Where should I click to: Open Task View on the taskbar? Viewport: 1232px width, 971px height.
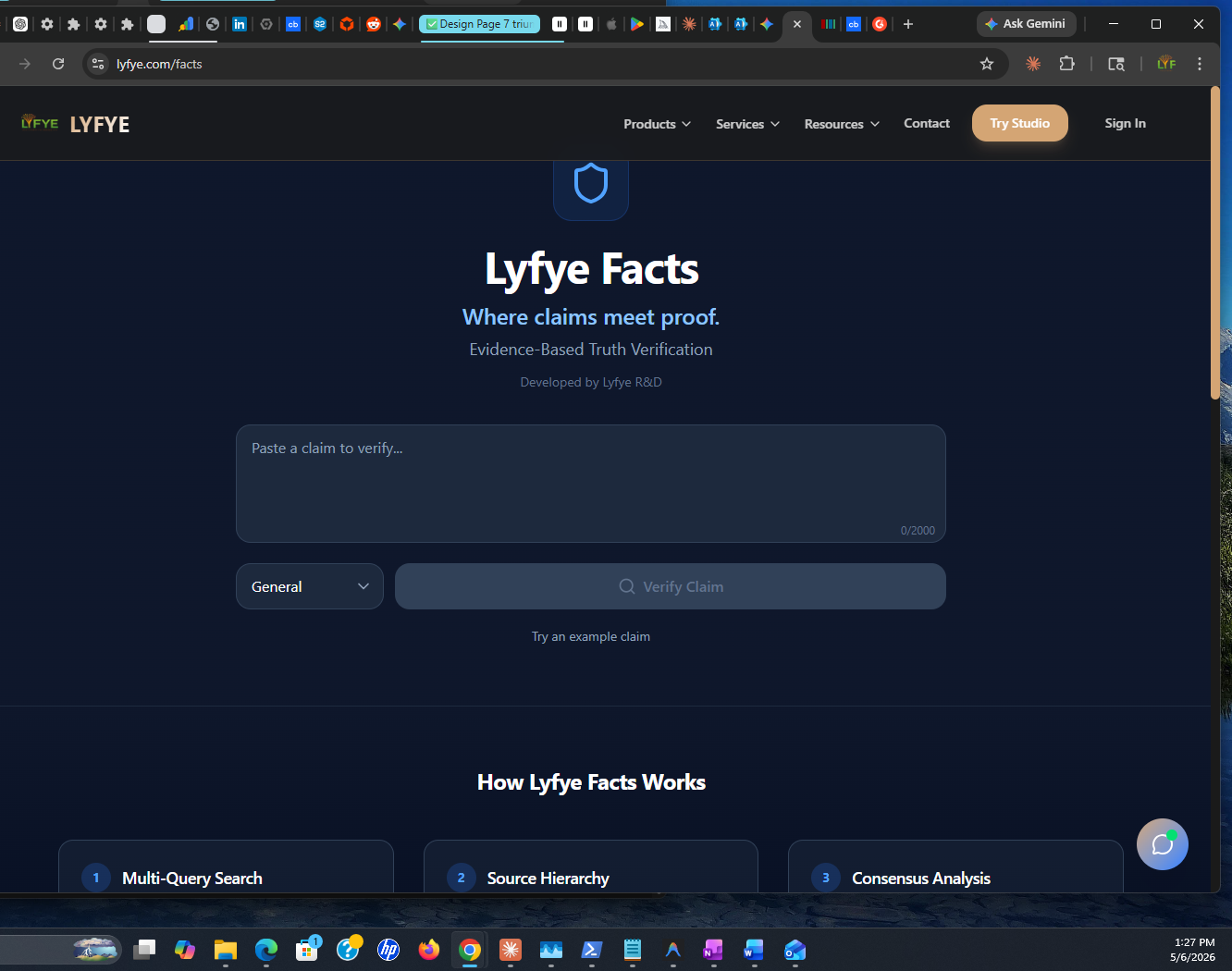(x=144, y=950)
